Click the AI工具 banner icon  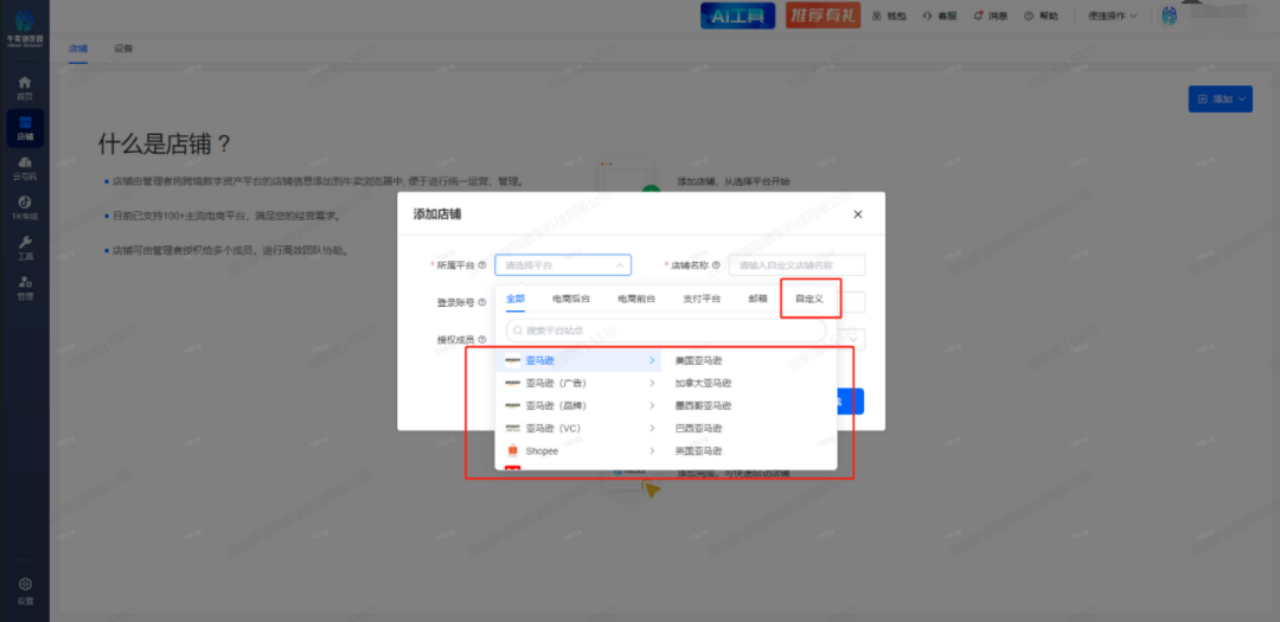pyautogui.click(x=737, y=15)
